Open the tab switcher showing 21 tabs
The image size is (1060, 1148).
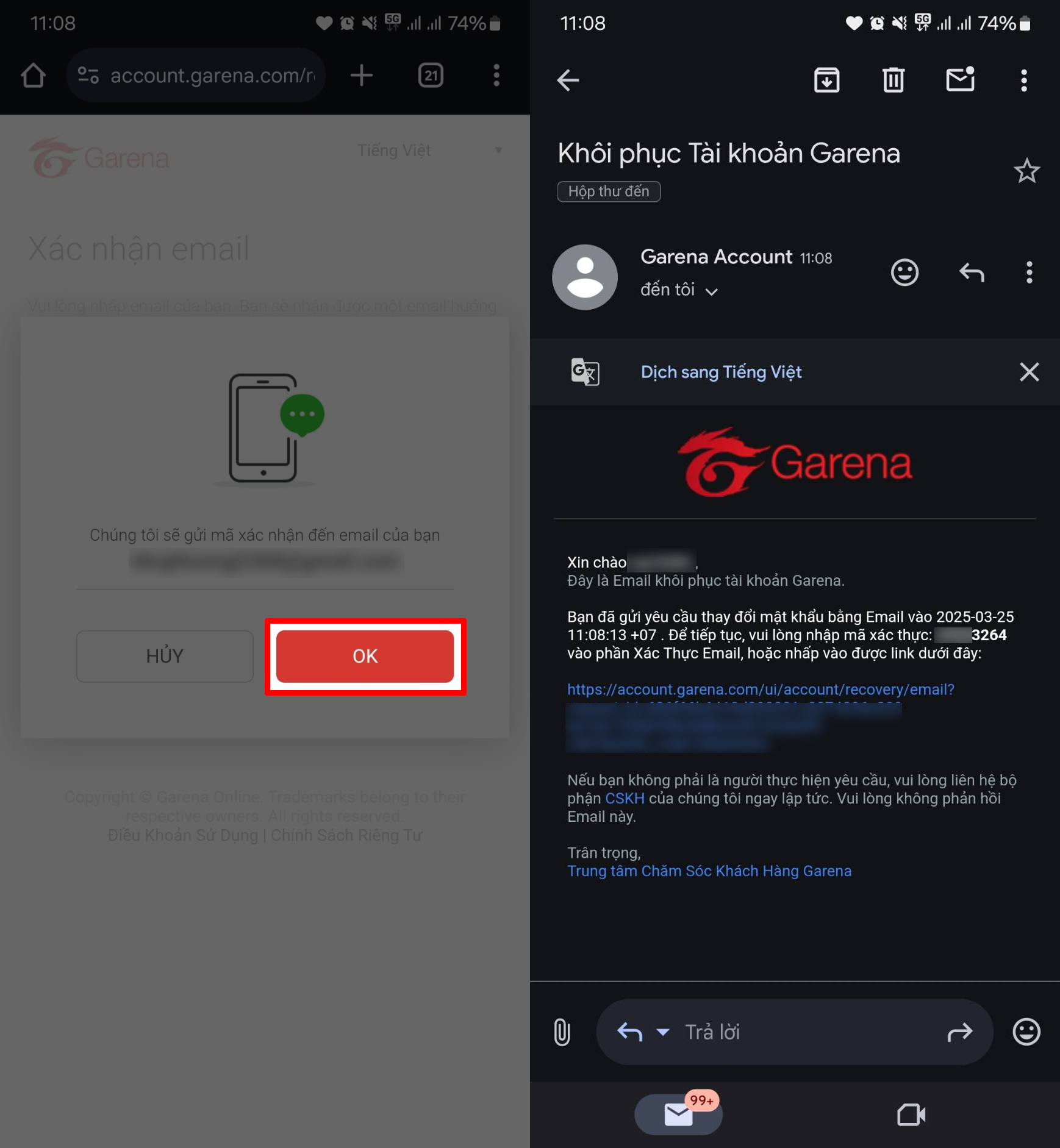pos(431,76)
